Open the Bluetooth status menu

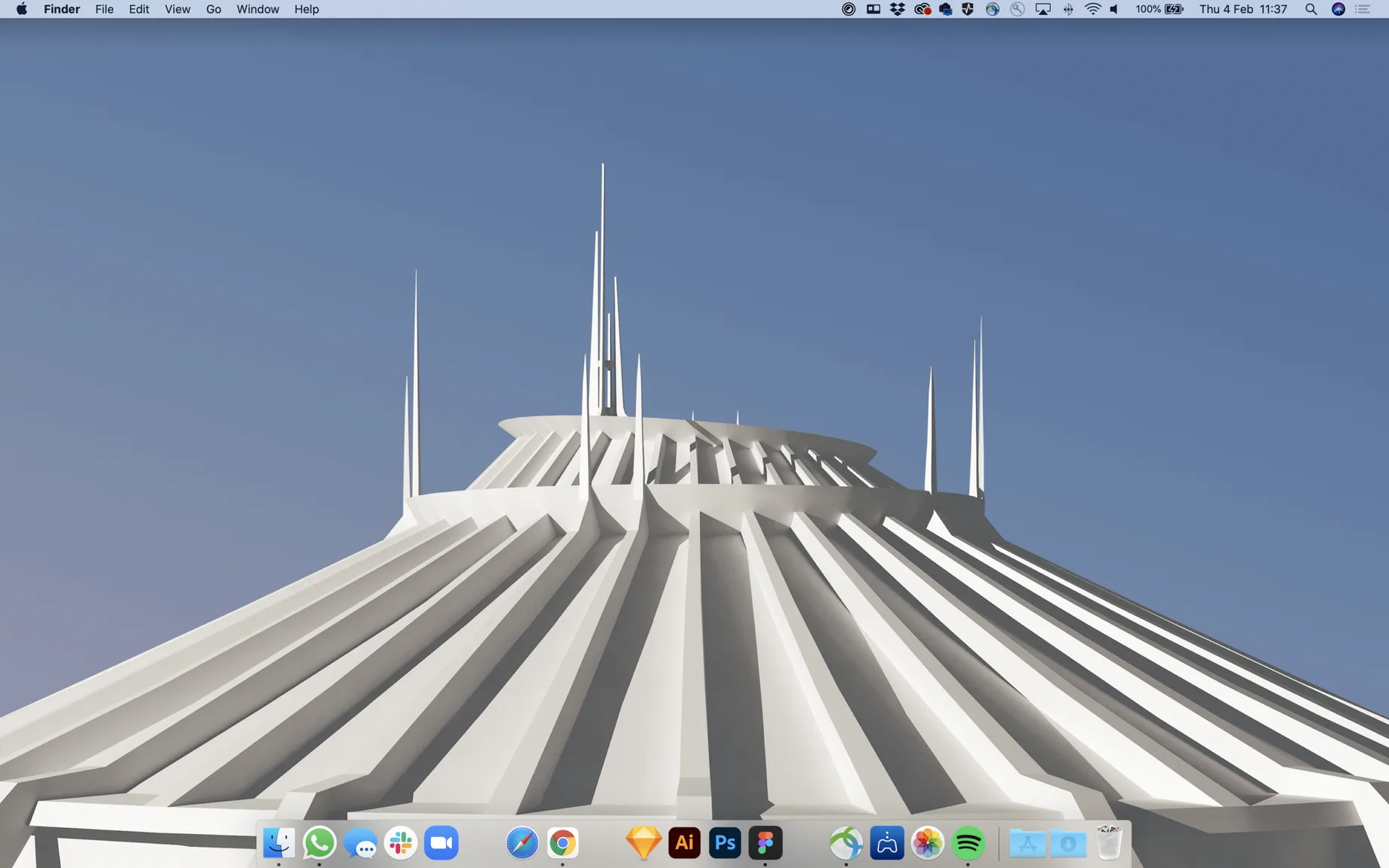coord(1068,9)
